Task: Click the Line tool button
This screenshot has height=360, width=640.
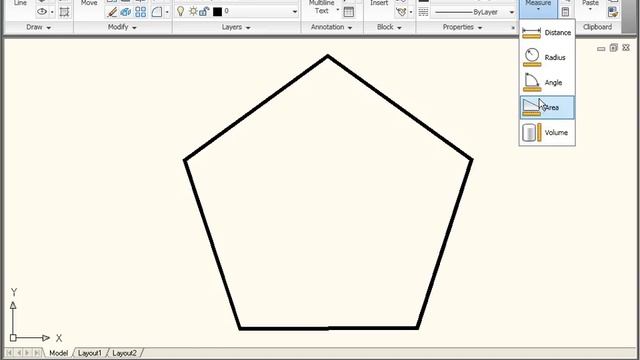Action: click(20, 3)
